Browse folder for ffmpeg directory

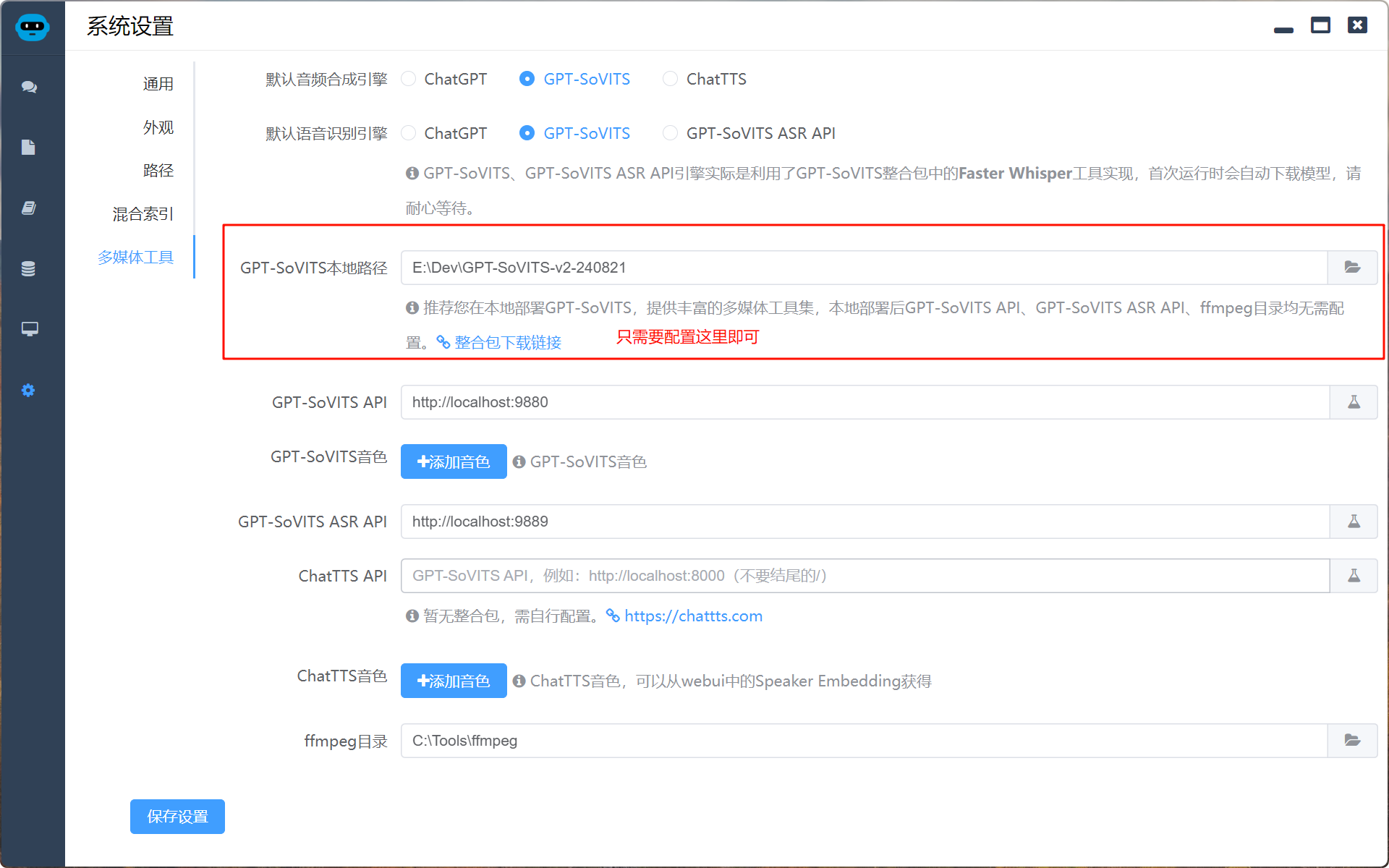tap(1352, 741)
